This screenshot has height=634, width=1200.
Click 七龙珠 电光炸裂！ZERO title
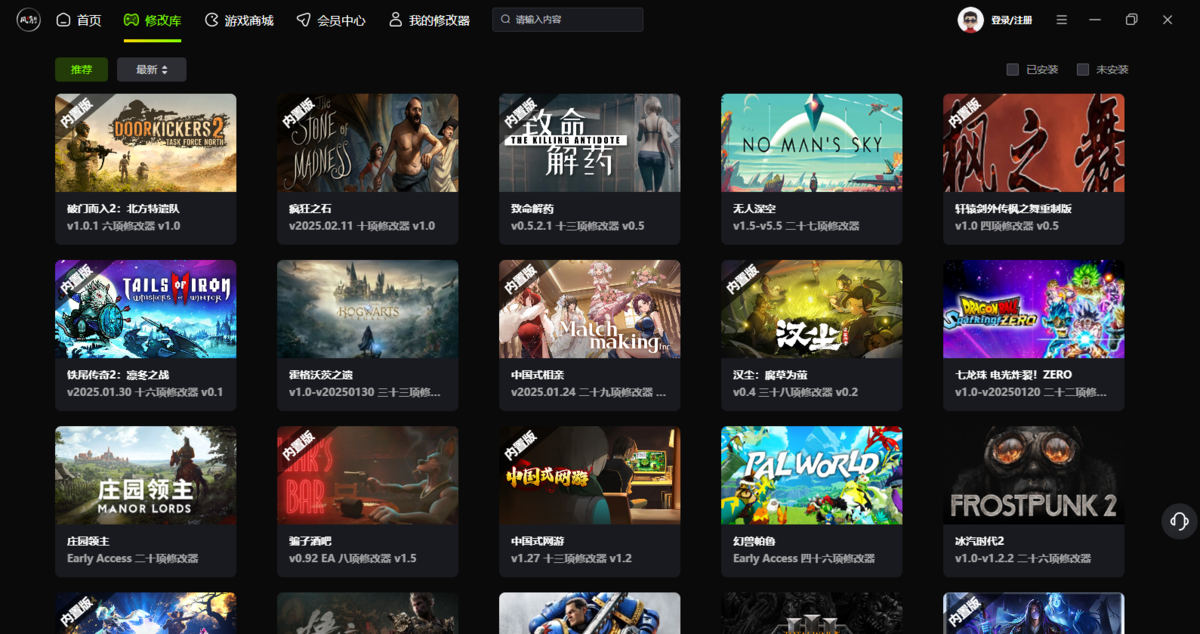(x=1013, y=374)
